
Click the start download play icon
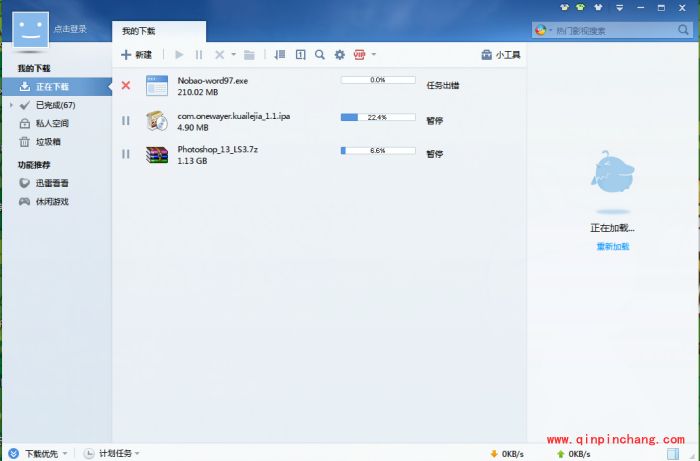click(179, 55)
